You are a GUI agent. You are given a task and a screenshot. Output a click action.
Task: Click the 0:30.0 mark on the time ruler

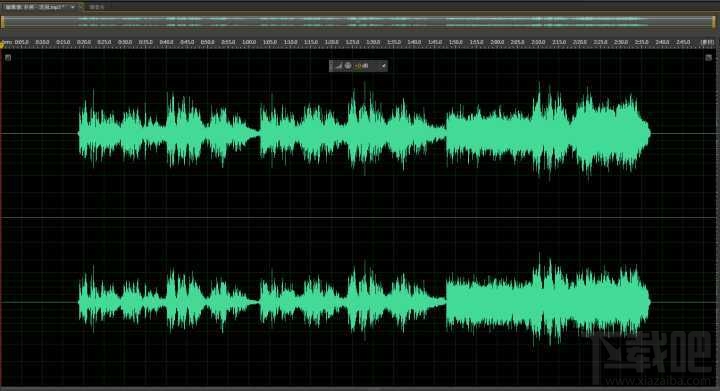coord(125,42)
